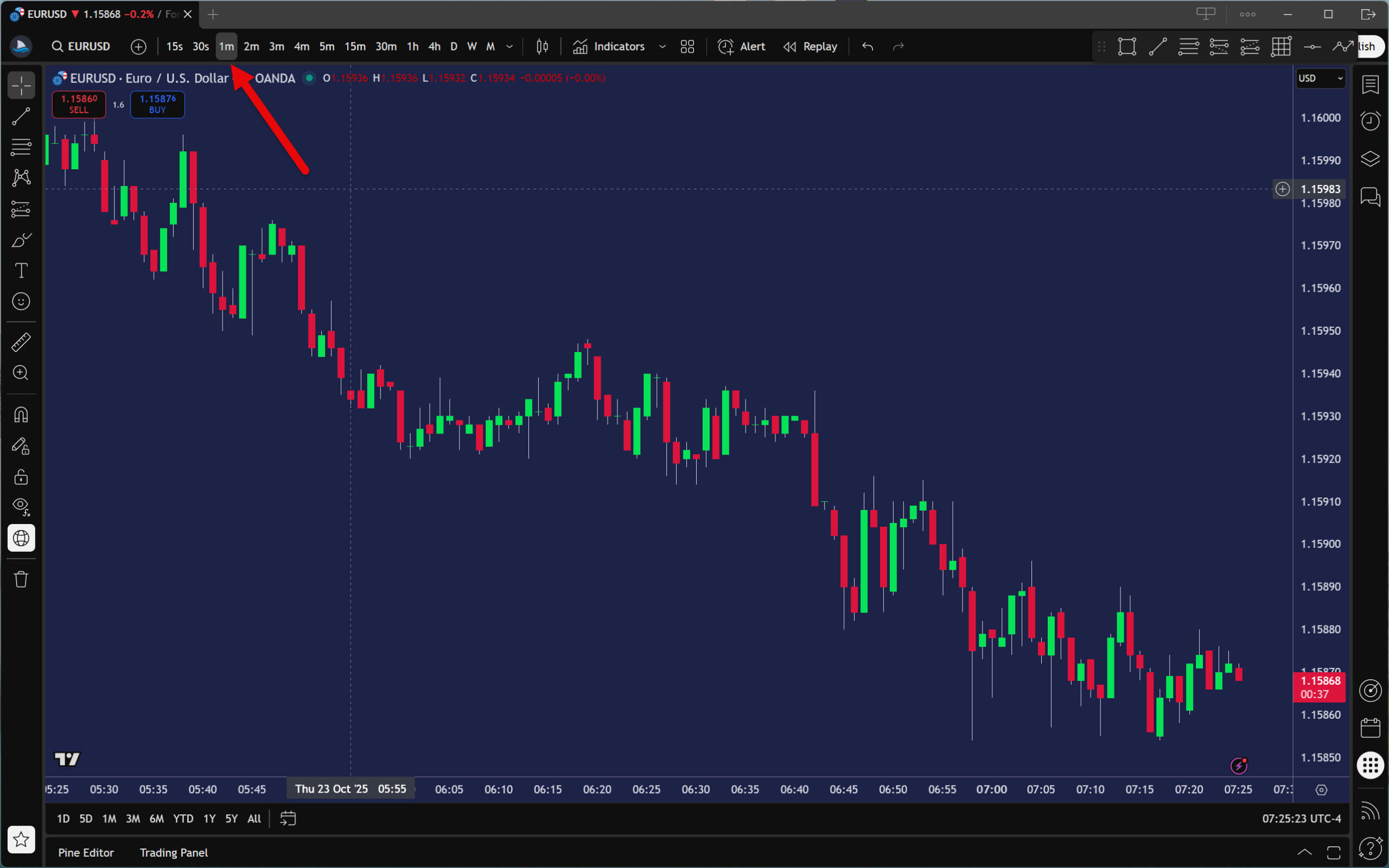Click the red SELL price button
1389x868 pixels.
pos(79,104)
